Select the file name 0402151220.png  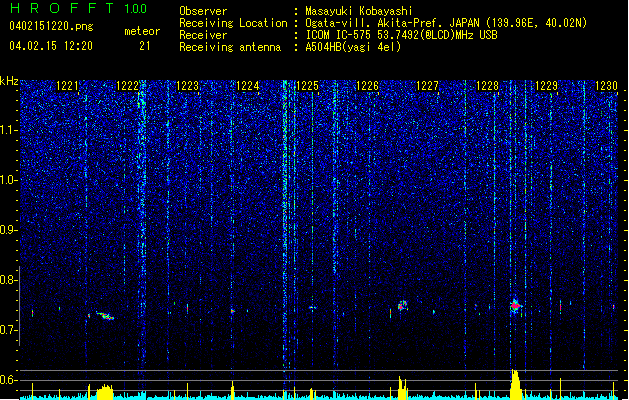click(x=51, y=27)
